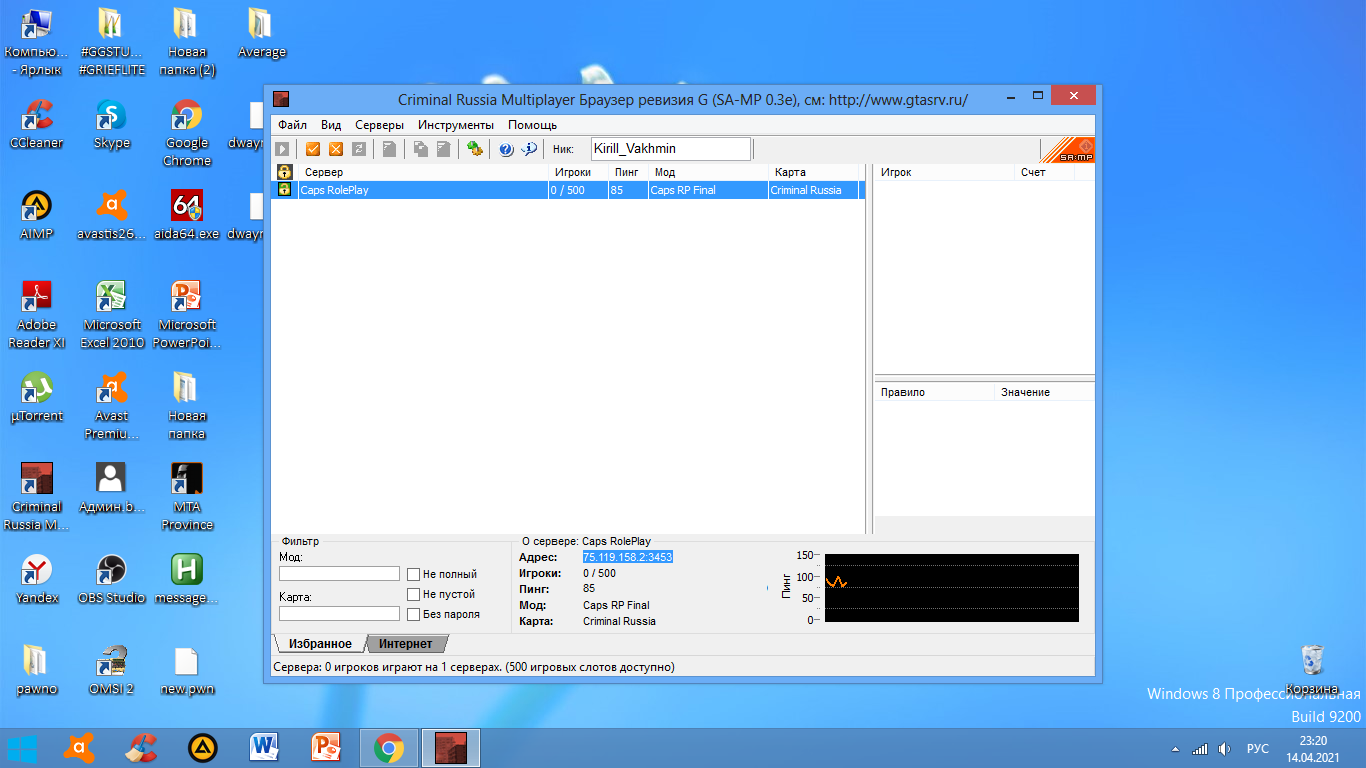This screenshot has width=1366, height=768.
Task: Sort servers by the Игроки column header
Action: (578, 172)
